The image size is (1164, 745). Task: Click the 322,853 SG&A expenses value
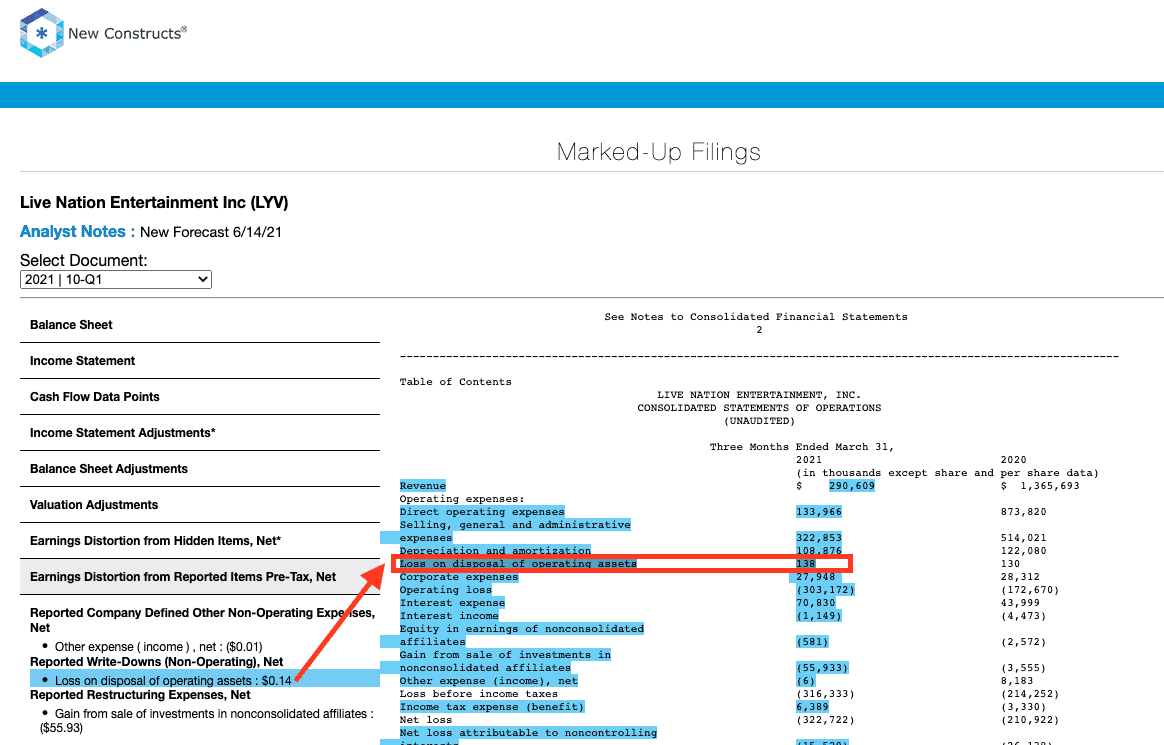pos(819,538)
